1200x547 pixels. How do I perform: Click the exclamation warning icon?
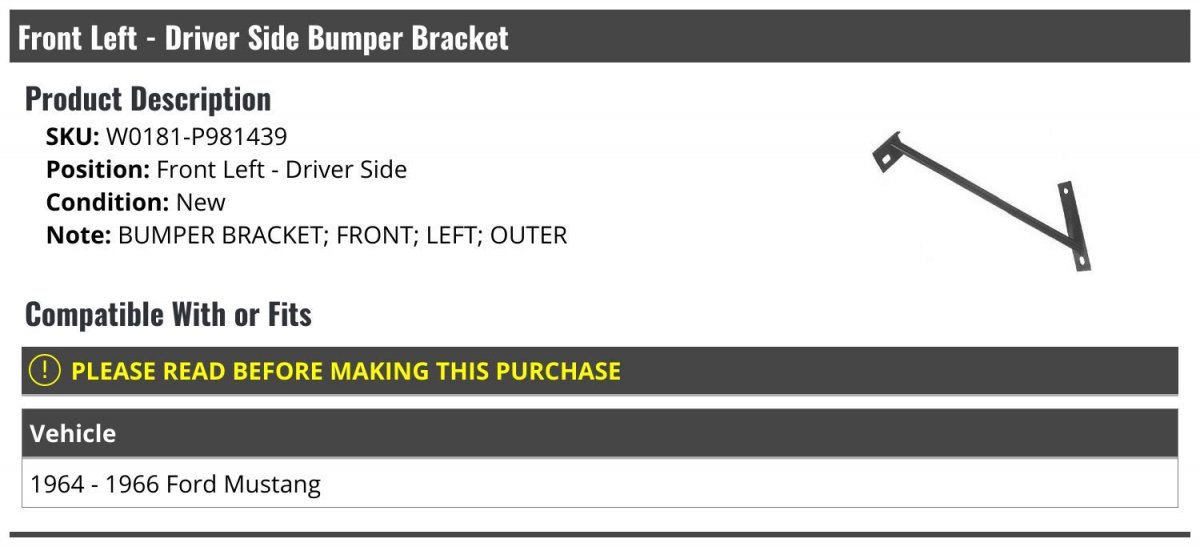point(45,371)
